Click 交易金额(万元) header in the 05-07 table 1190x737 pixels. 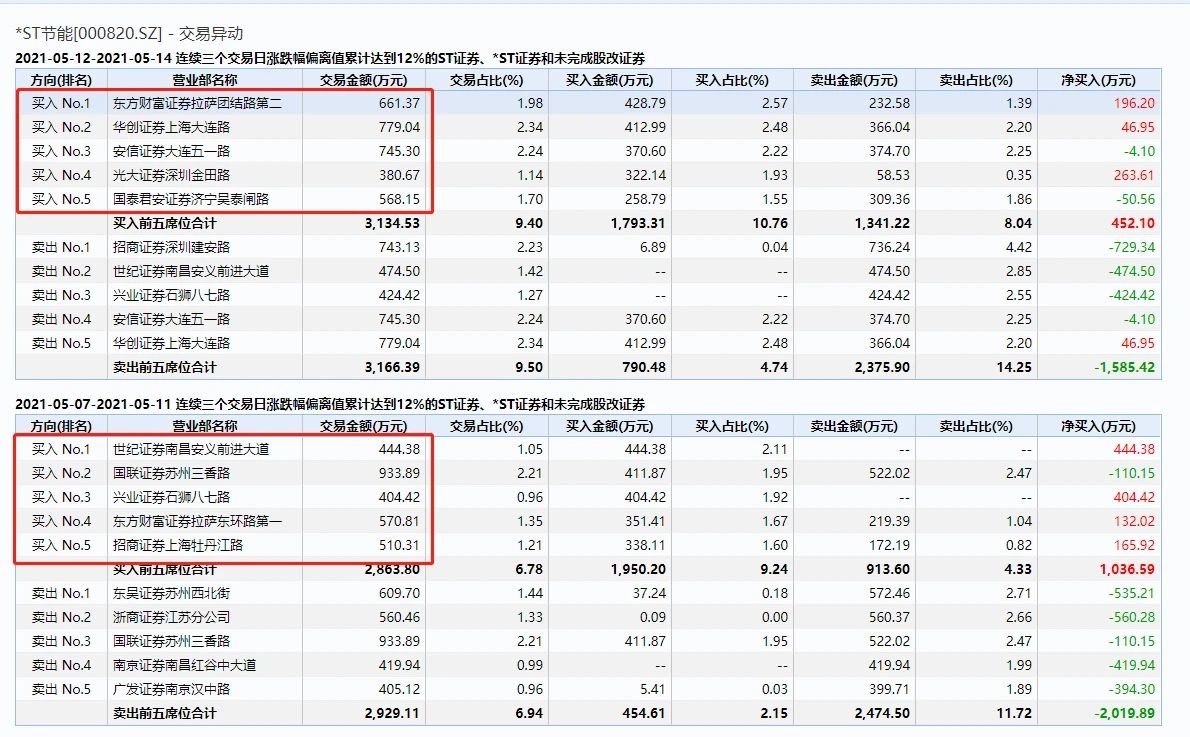click(364, 427)
